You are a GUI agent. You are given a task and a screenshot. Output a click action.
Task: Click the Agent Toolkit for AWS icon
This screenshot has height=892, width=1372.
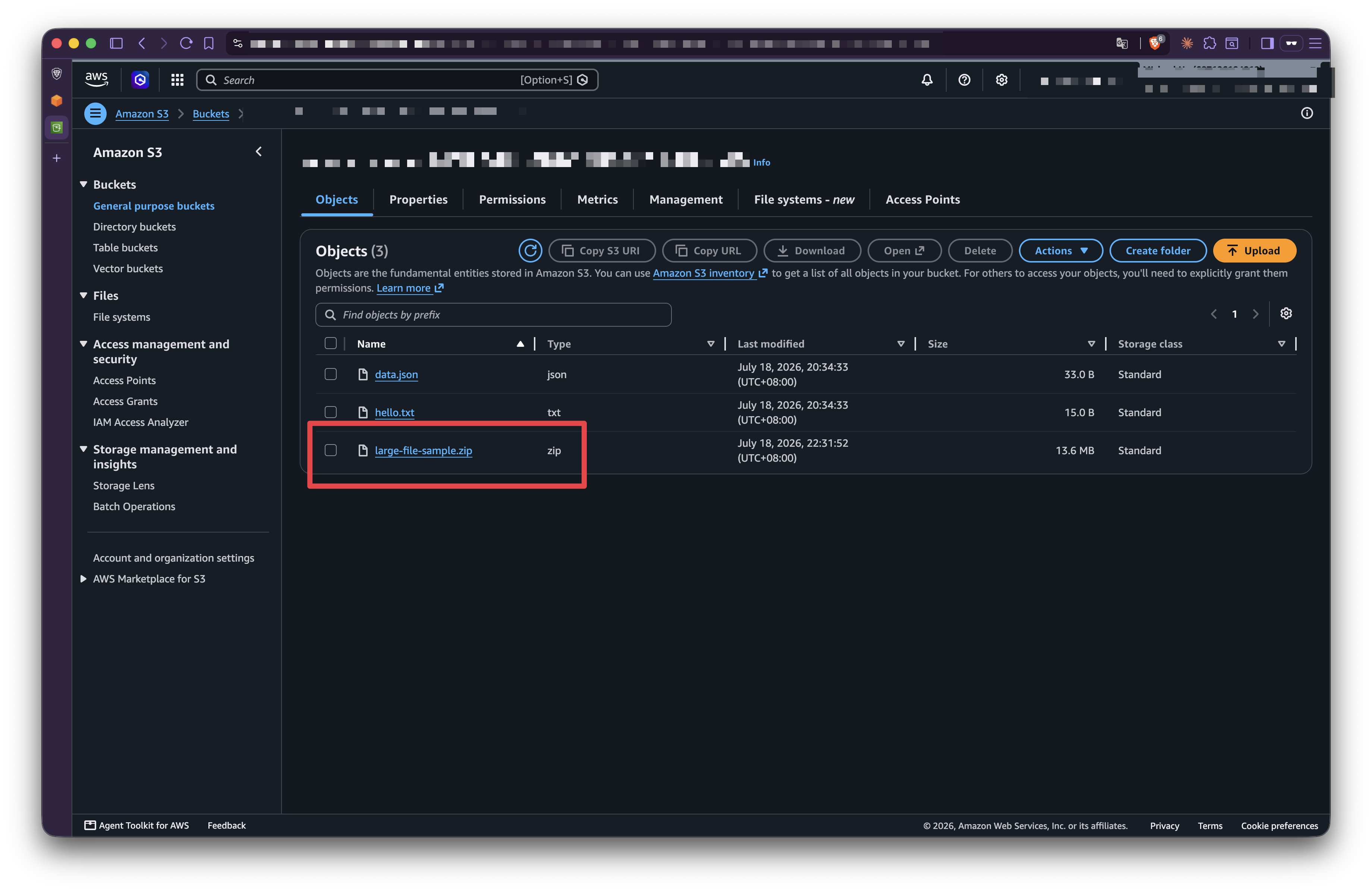pyautogui.click(x=90, y=825)
